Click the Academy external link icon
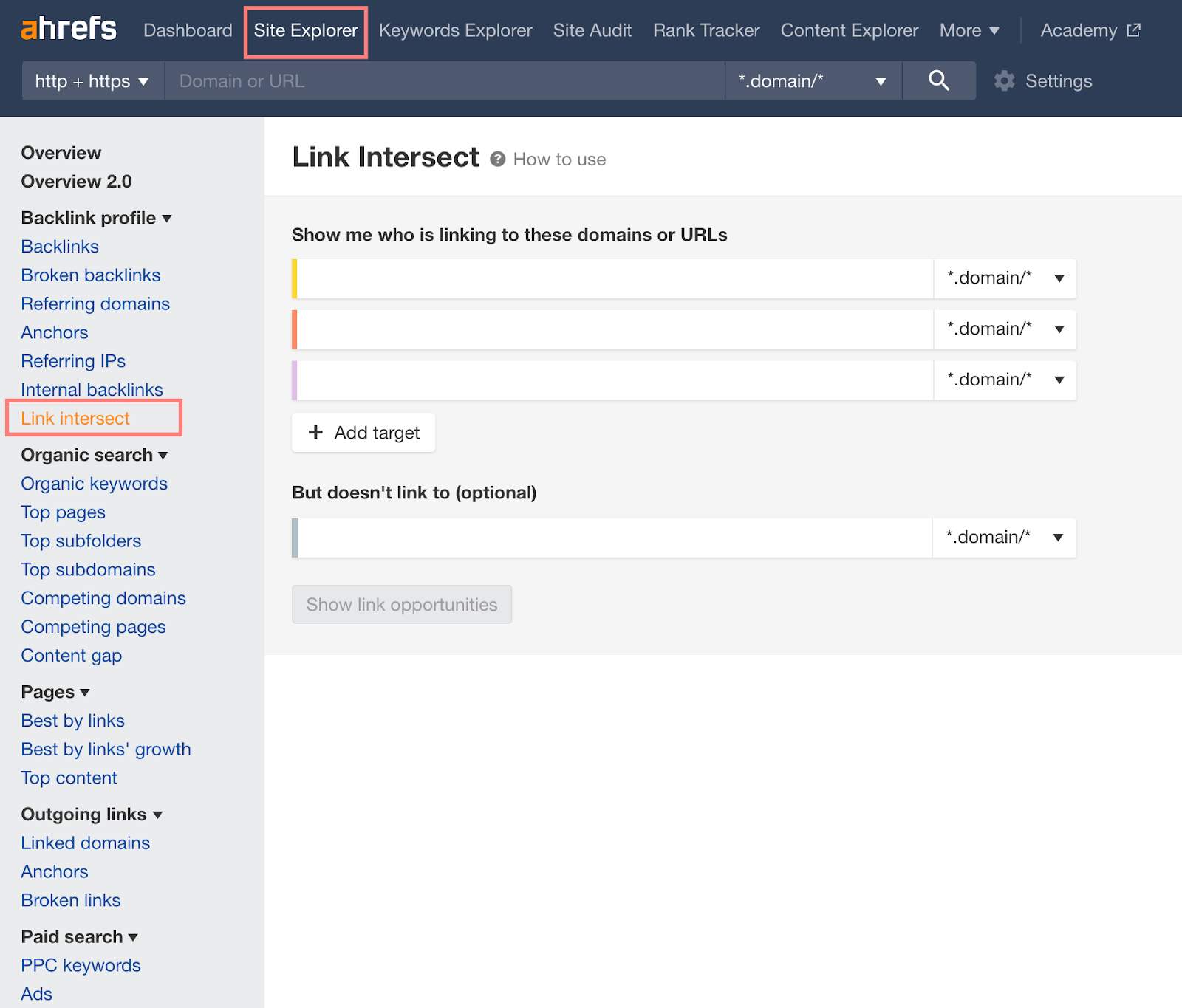This screenshot has height=1008, width=1182. (1134, 30)
